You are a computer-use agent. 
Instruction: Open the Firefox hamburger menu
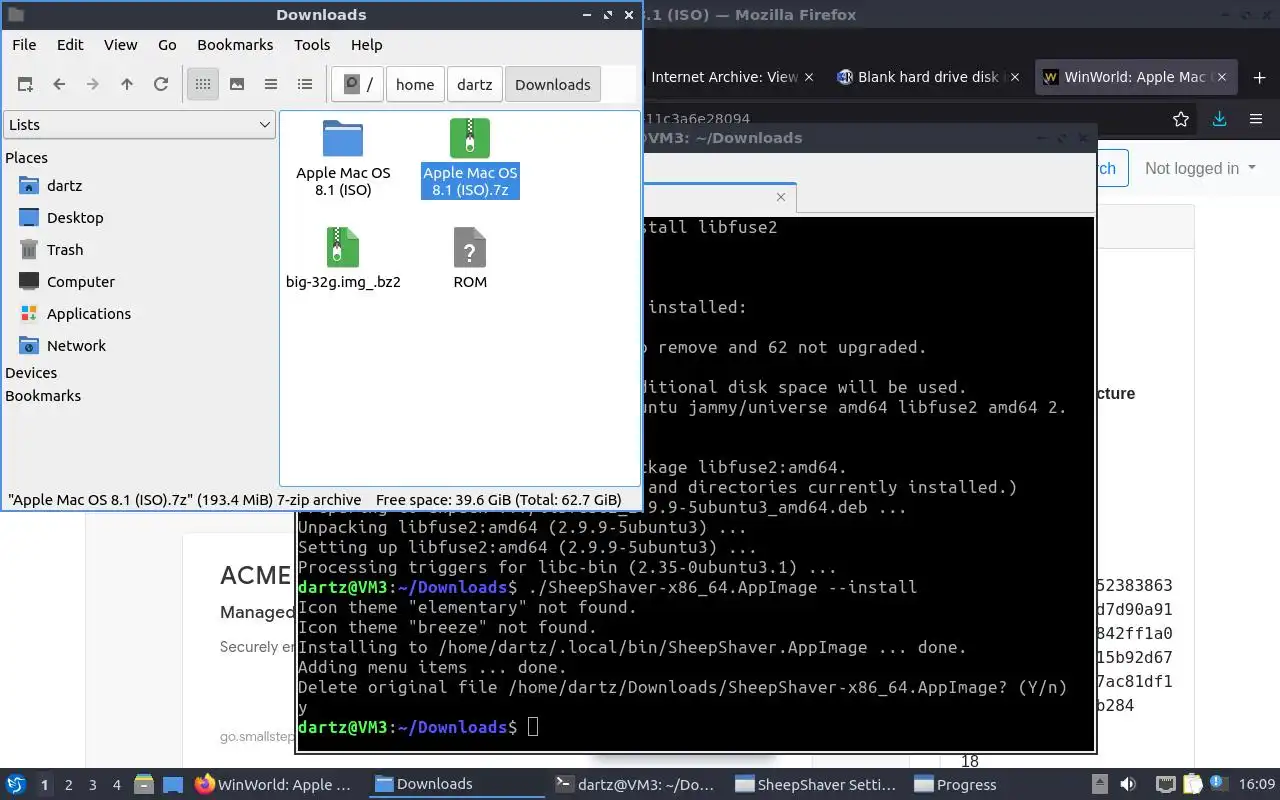point(1256,119)
